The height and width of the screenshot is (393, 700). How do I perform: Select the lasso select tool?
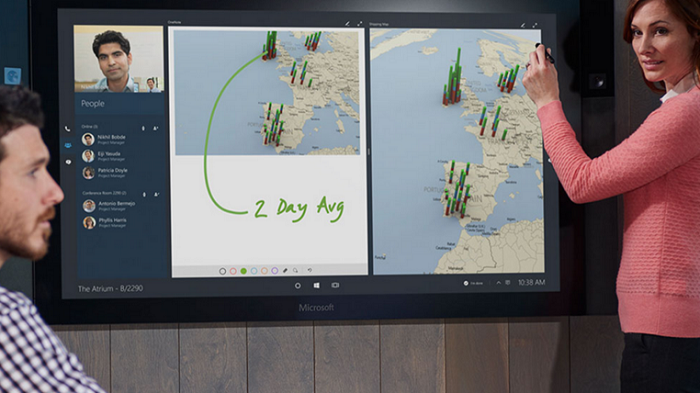[296, 271]
